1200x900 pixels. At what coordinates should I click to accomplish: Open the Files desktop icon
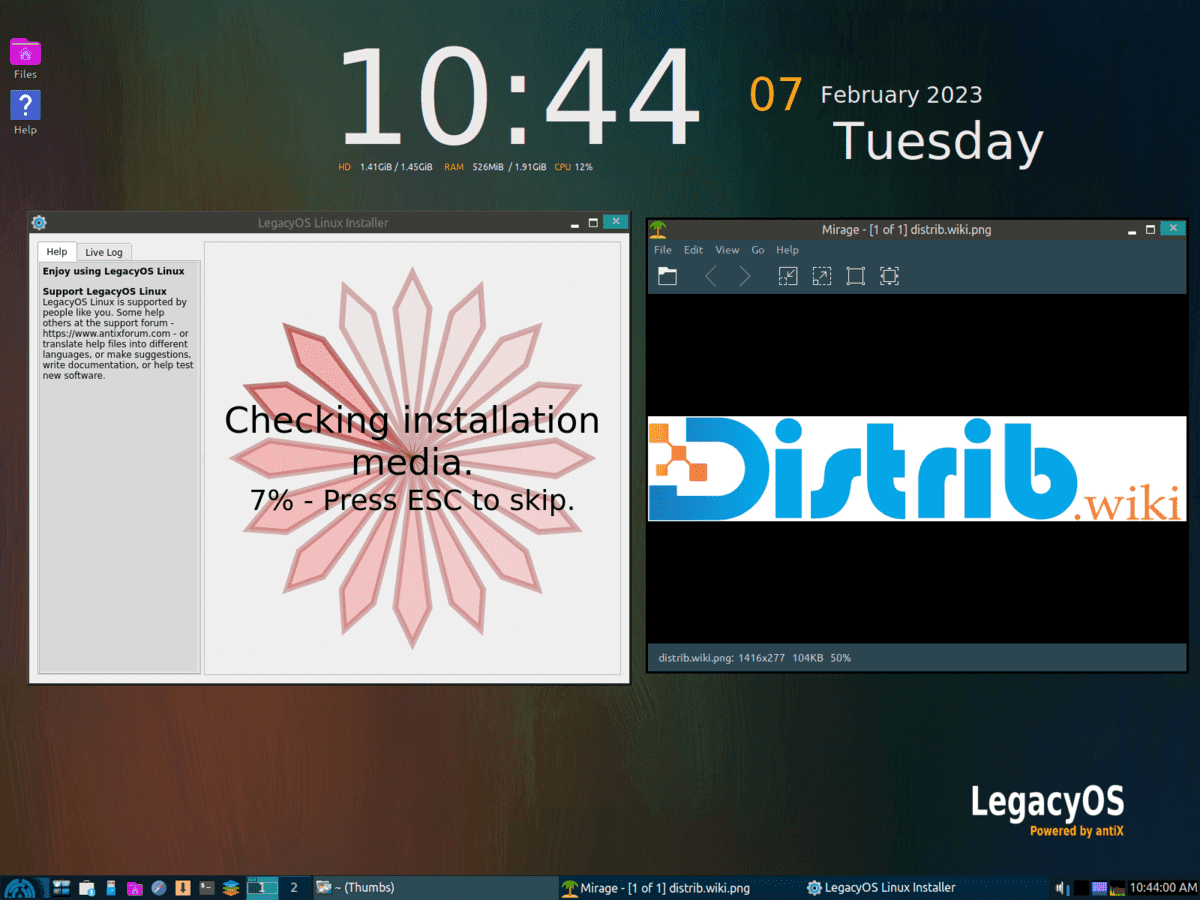click(25, 58)
